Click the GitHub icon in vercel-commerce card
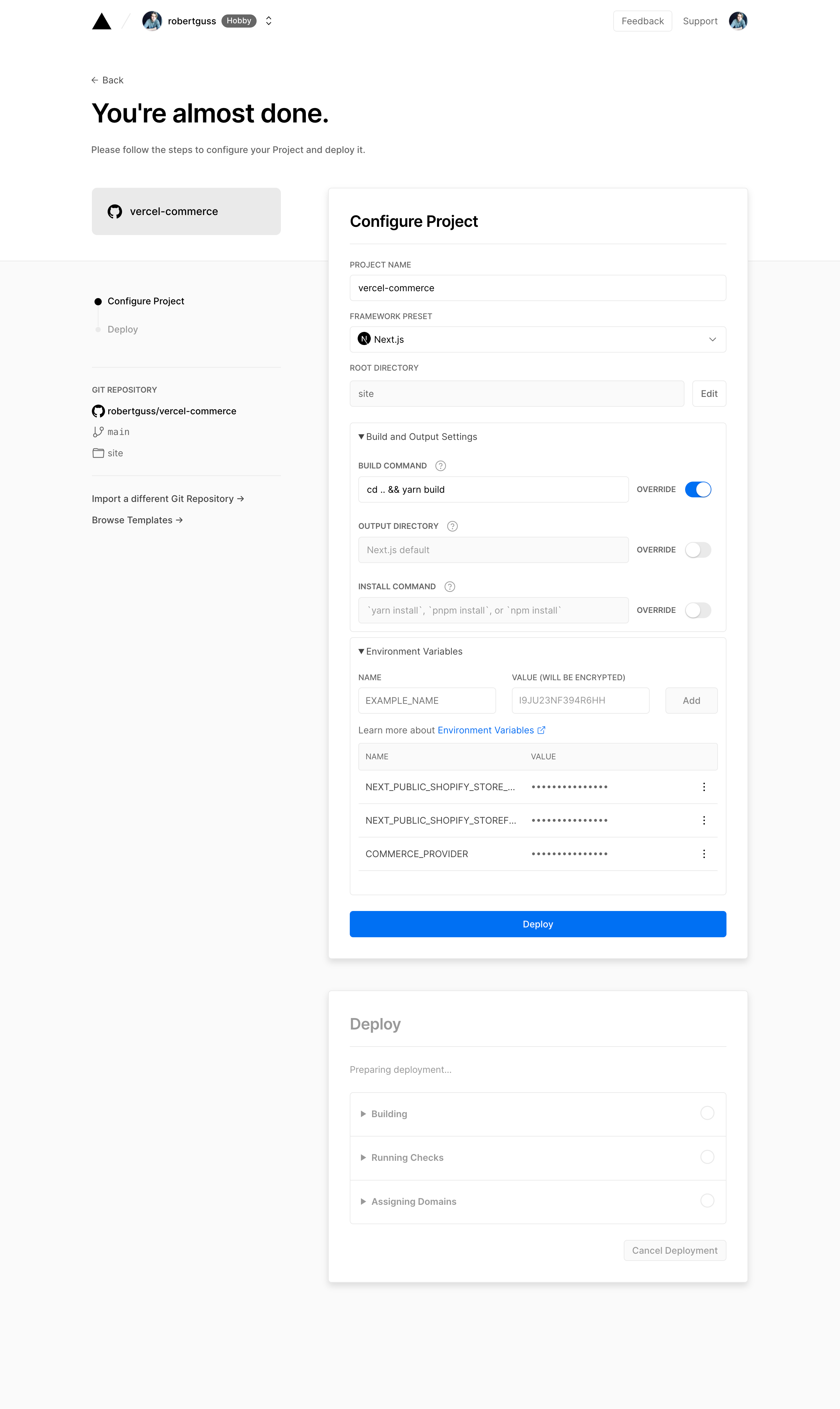840x1409 pixels. (x=115, y=211)
